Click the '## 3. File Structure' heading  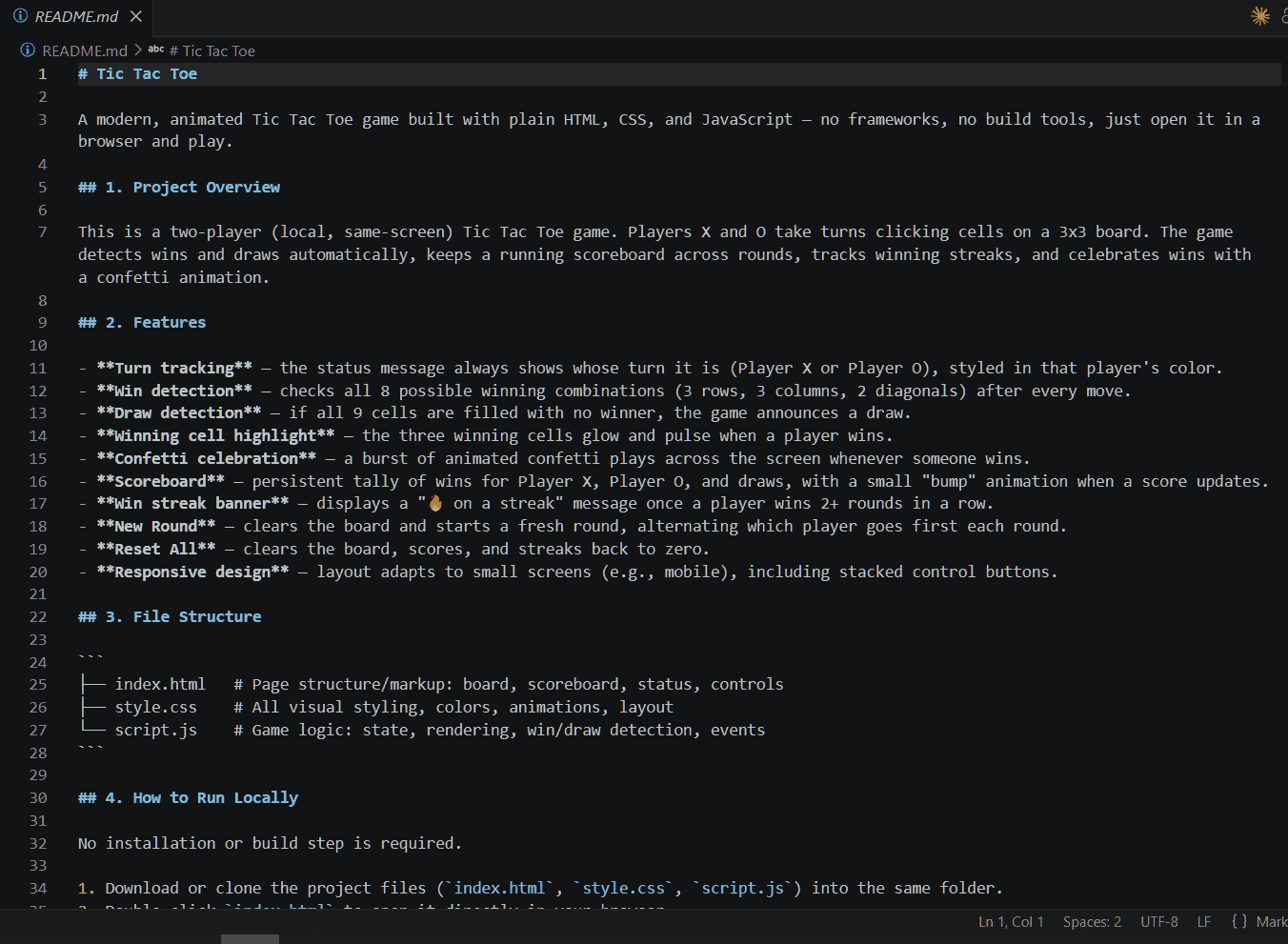[170, 617]
